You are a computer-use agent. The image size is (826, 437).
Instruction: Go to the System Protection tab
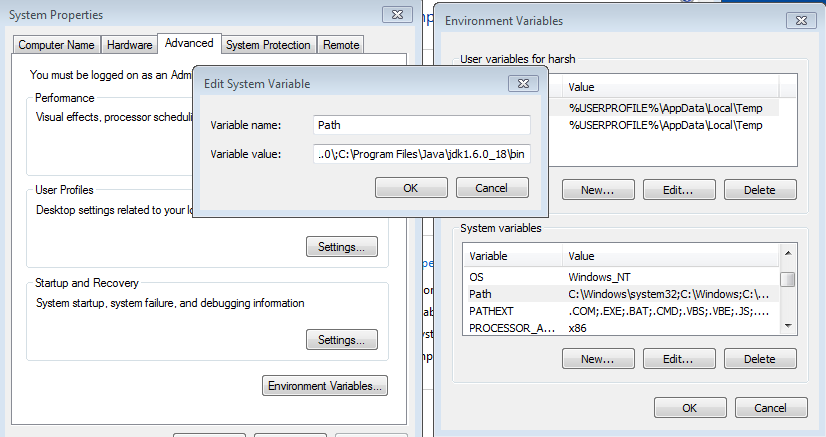click(x=268, y=45)
